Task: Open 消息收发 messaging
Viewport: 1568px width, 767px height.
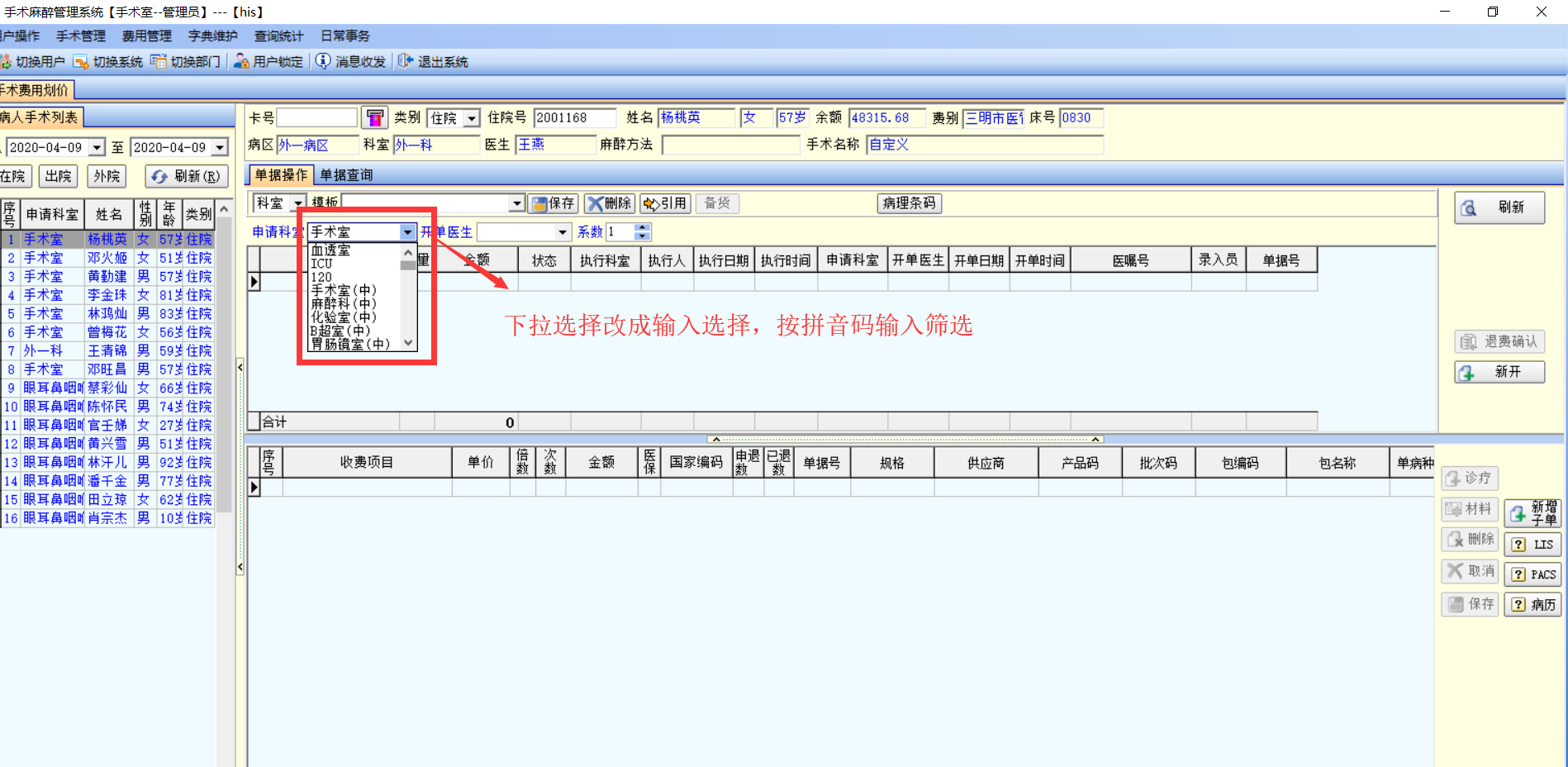Action: coord(351,62)
